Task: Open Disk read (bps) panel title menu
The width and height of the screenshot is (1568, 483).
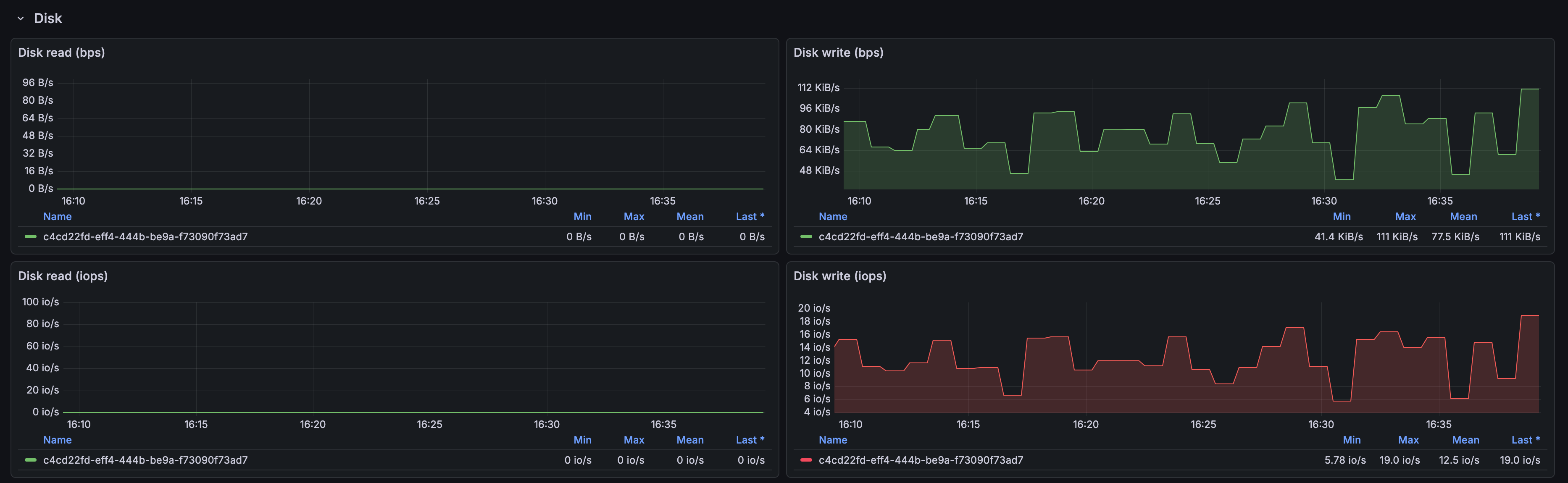Action: click(61, 52)
